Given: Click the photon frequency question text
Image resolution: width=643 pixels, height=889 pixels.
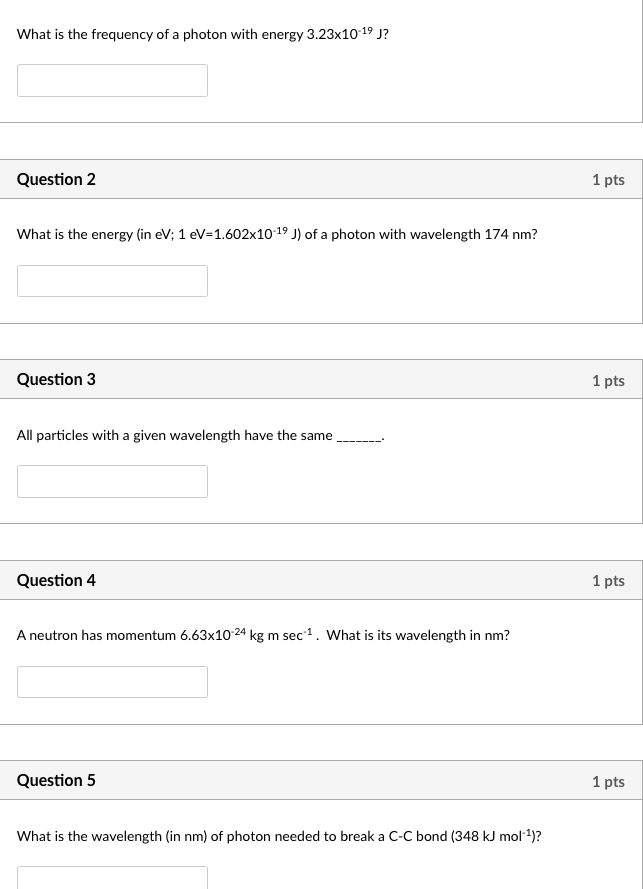Looking at the screenshot, I should pyautogui.click(x=202, y=34).
